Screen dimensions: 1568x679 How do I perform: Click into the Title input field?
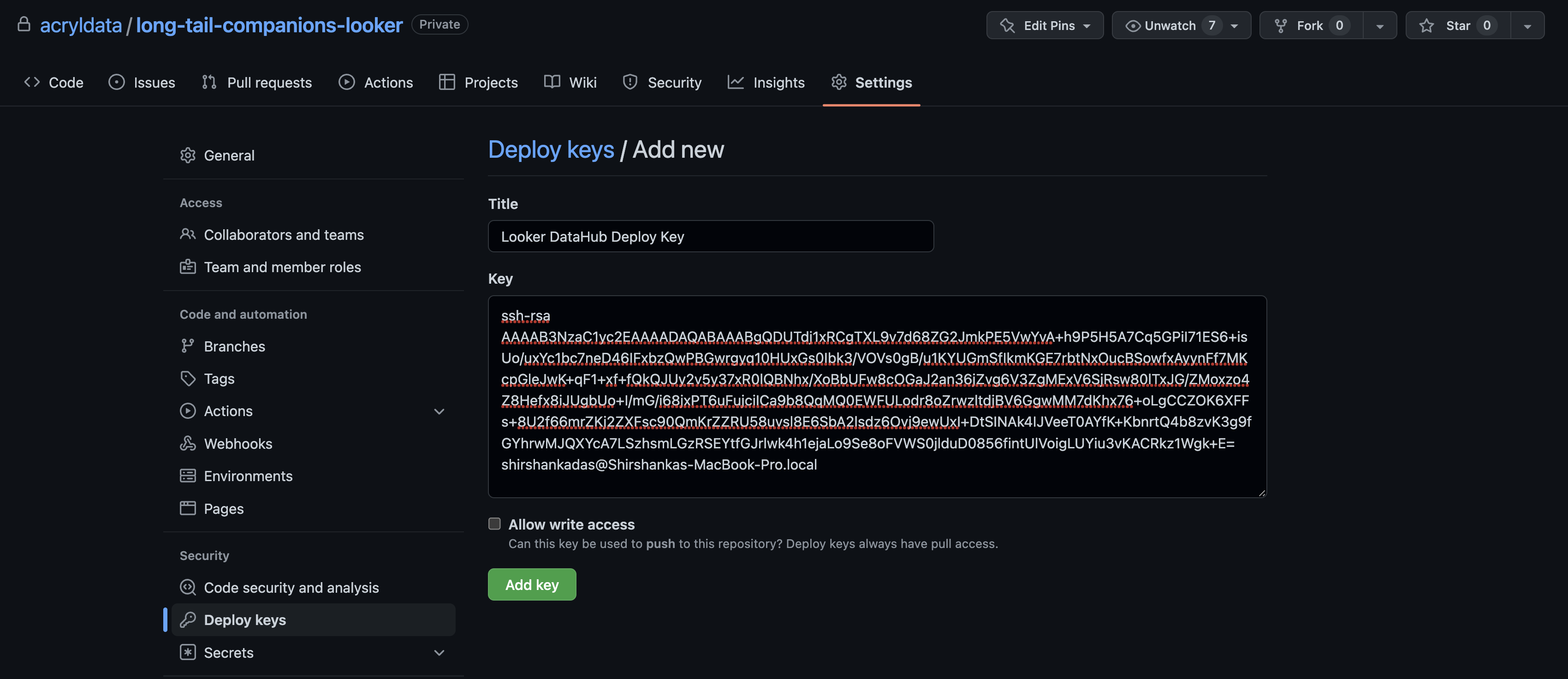click(710, 236)
